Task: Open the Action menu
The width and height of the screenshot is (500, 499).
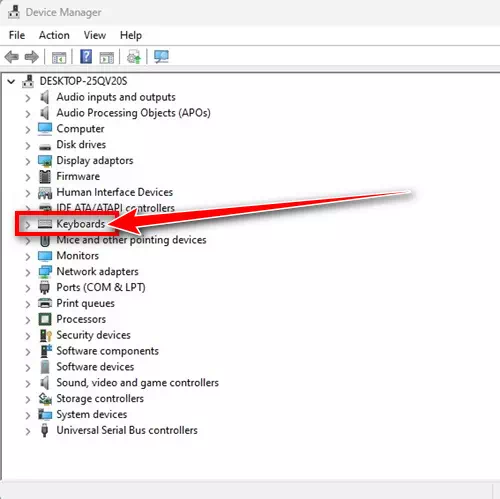Action: click(x=54, y=35)
